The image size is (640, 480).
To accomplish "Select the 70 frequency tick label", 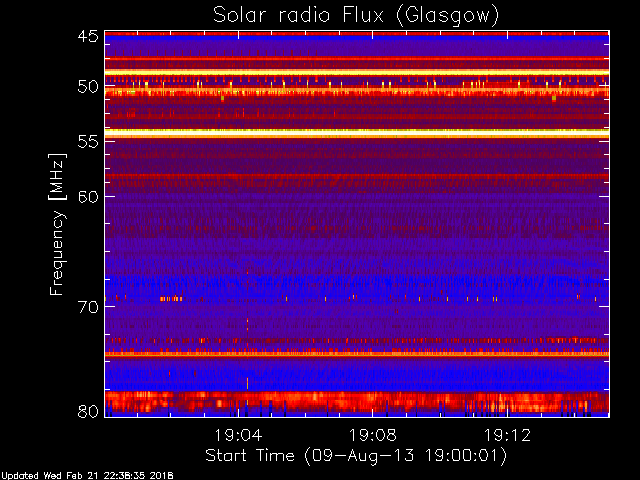I will point(88,307).
